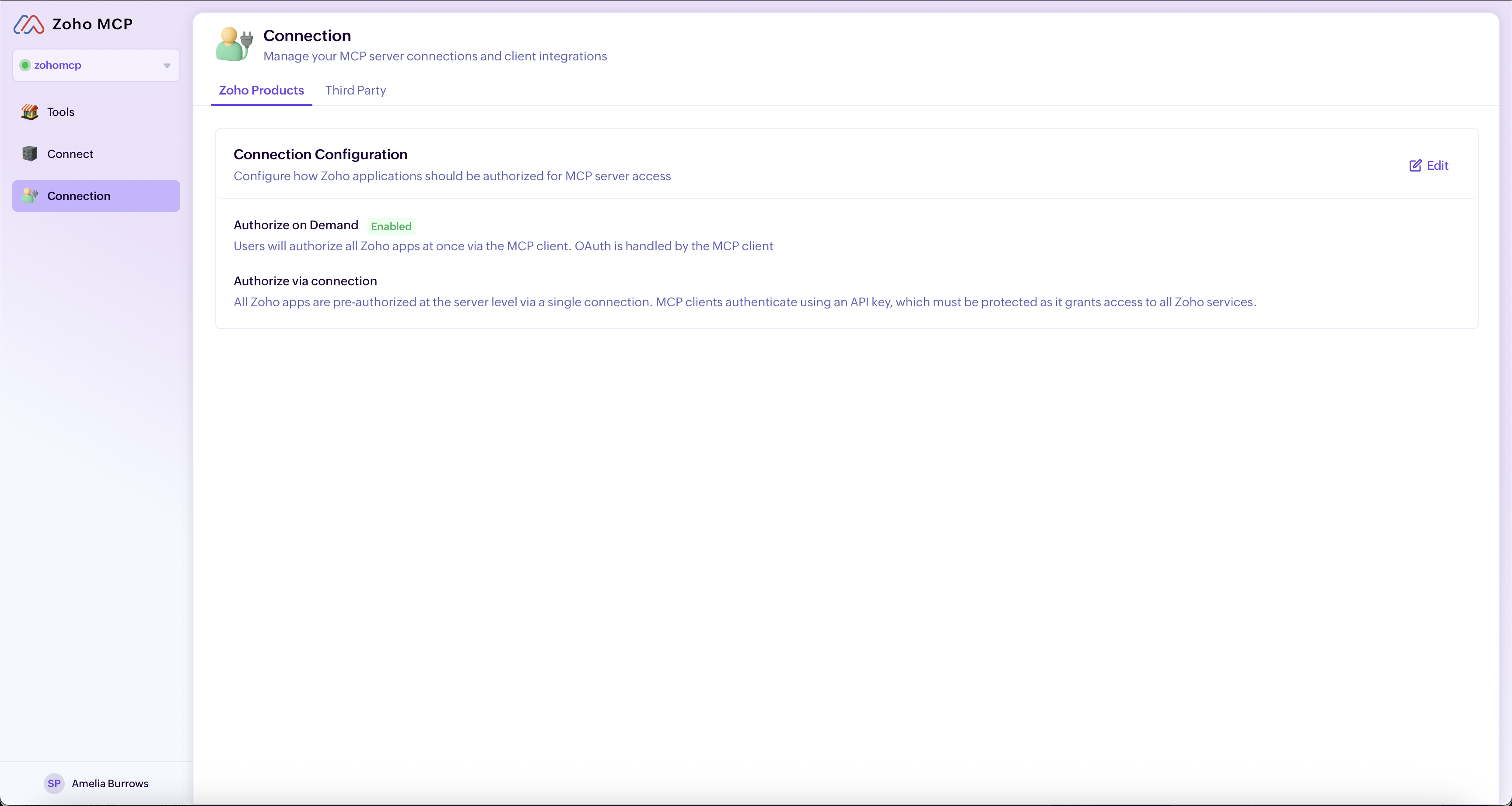
Task: Open the Tools toolbox icon
Action: point(30,112)
